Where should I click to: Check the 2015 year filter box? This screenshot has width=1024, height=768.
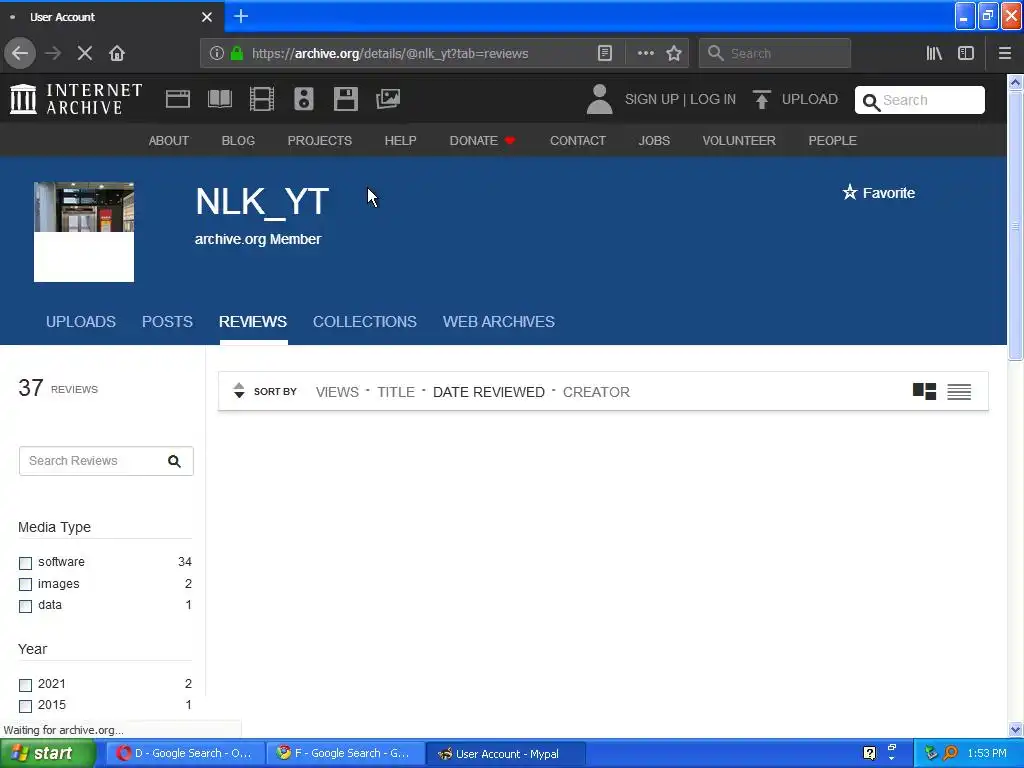[25, 706]
